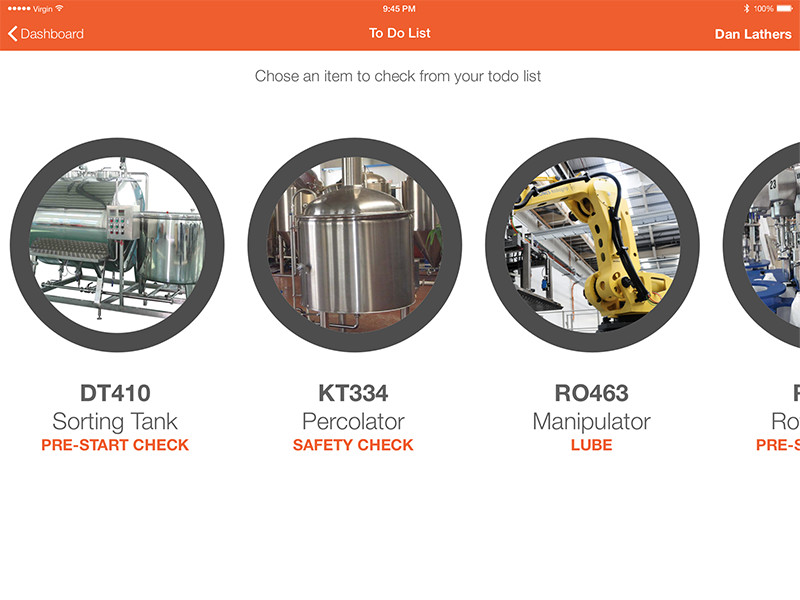This screenshot has width=800, height=600.
Task: Start the LUBE task for RO463
Action: pos(591,445)
